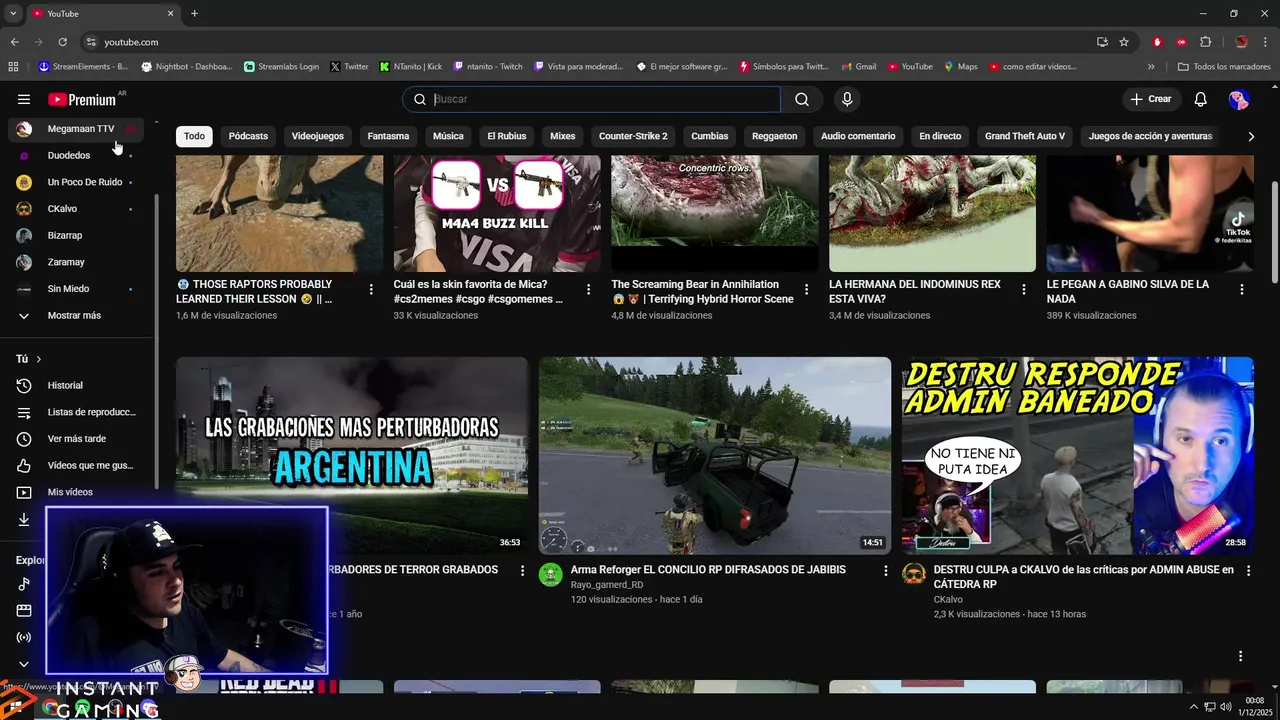
Task: Open options for LE PEGAN A GABINO video
Action: (x=1242, y=289)
